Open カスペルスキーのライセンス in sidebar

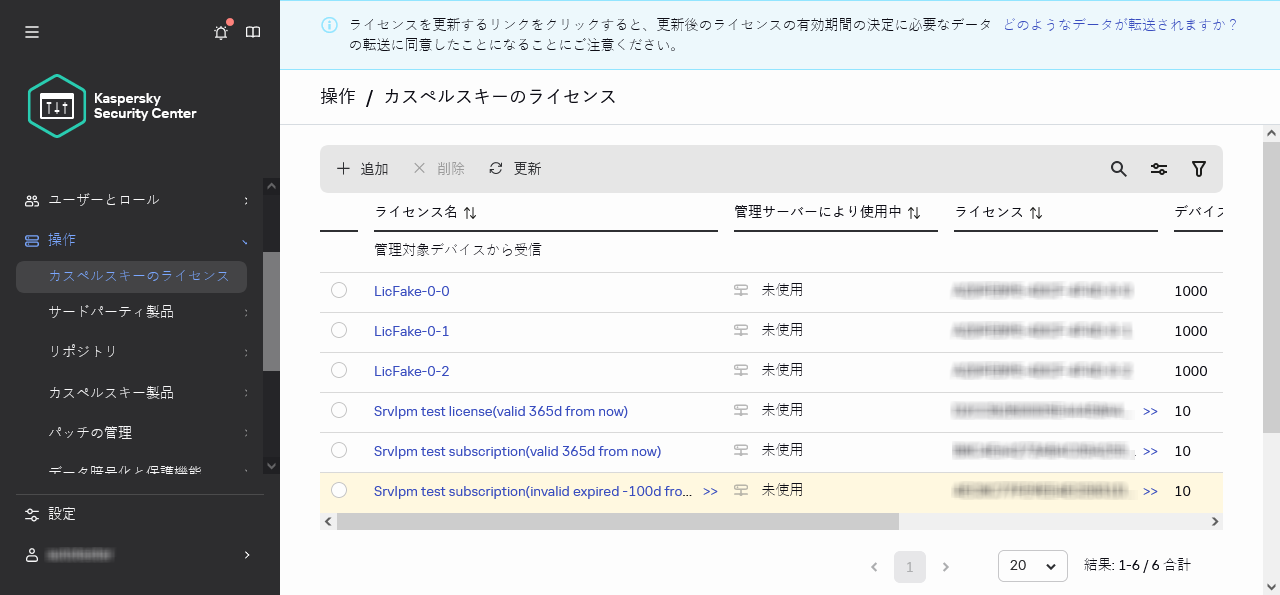(138, 276)
